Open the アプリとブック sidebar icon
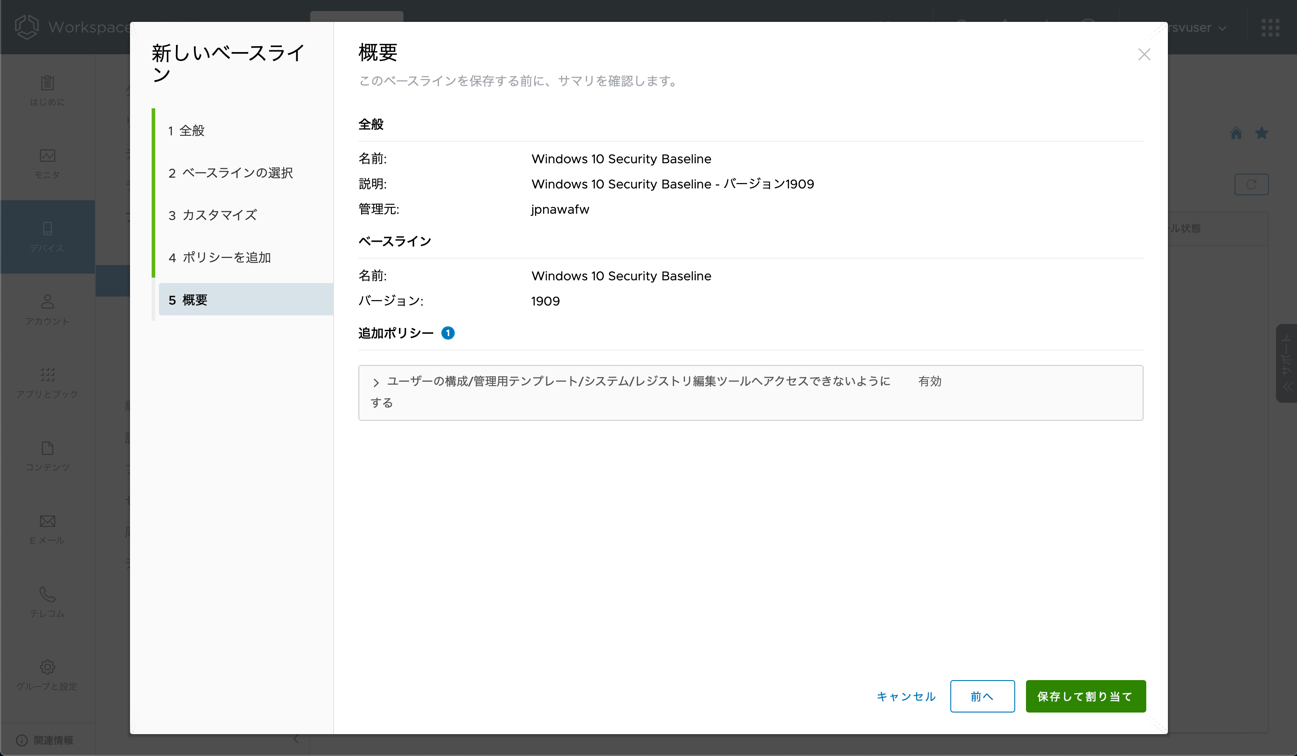 [47, 375]
